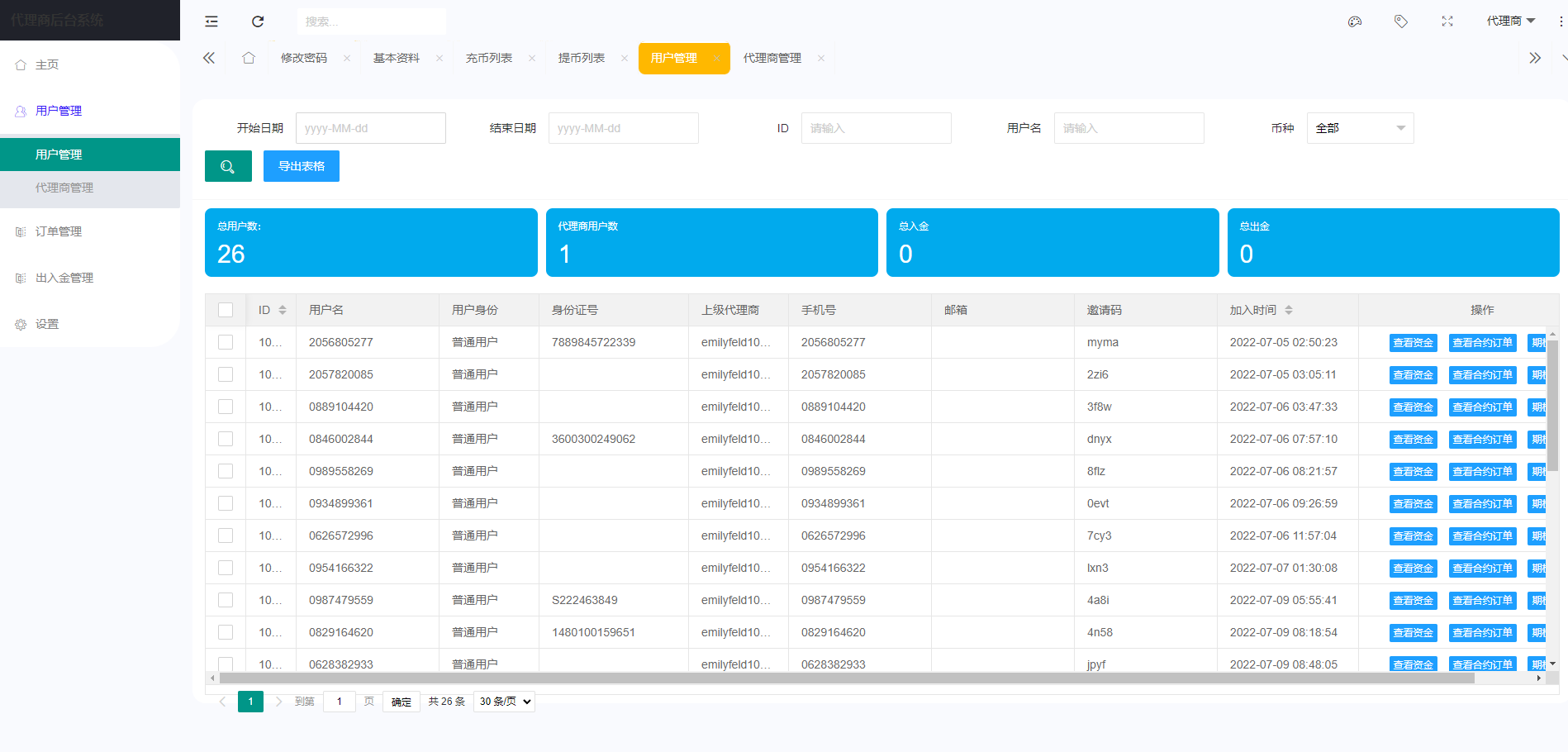This screenshot has height=752, width=1568.
Task: Click the 开始日期 date input field
Action: pos(371,128)
